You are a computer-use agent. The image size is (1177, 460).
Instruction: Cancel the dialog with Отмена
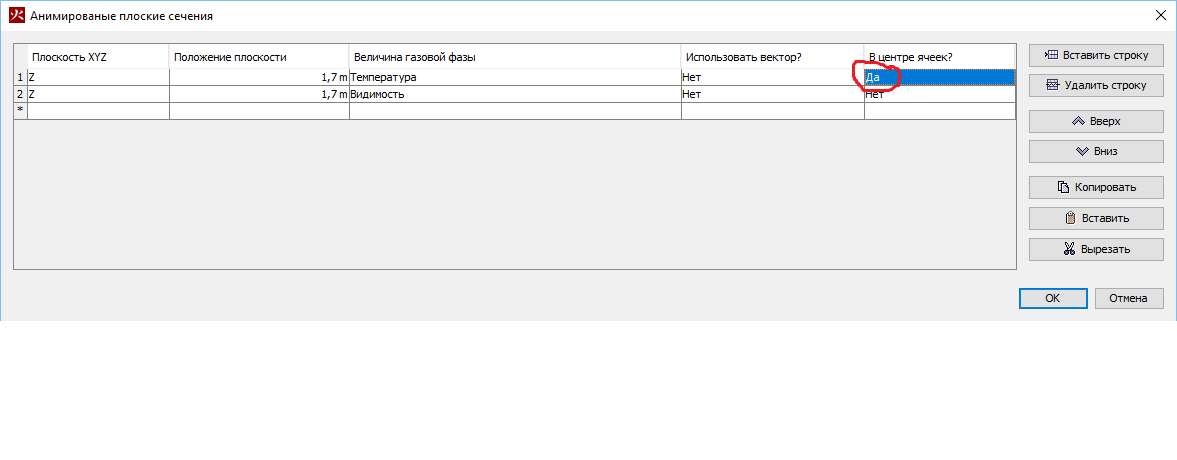(x=1129, y=298)
